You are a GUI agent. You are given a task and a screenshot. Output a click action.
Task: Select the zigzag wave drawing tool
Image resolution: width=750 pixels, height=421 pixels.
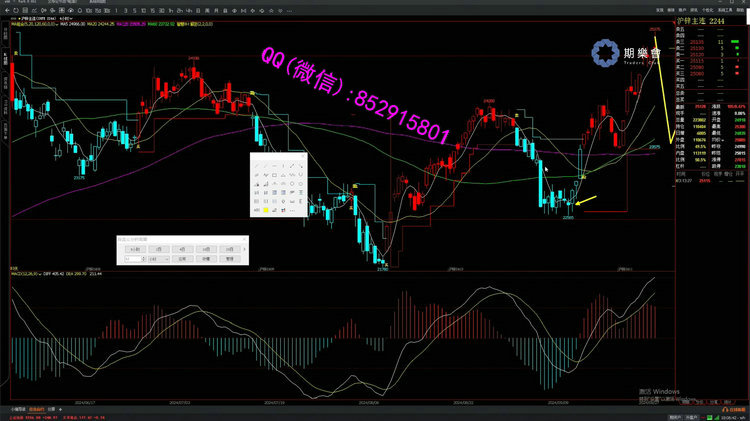(x=265, y=175)
